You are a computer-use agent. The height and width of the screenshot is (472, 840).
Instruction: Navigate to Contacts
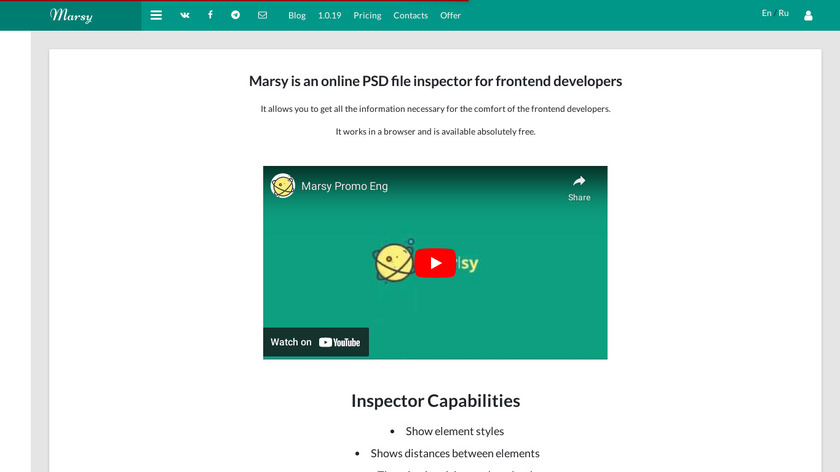[x=410, y=16]
